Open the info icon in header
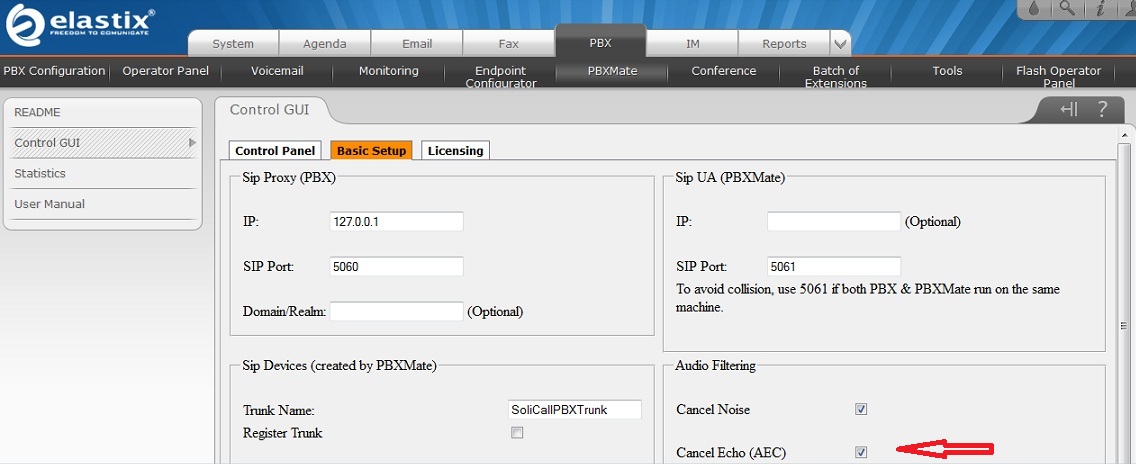The height and width of the screenshot is (464, 1136). [1100, 8]
